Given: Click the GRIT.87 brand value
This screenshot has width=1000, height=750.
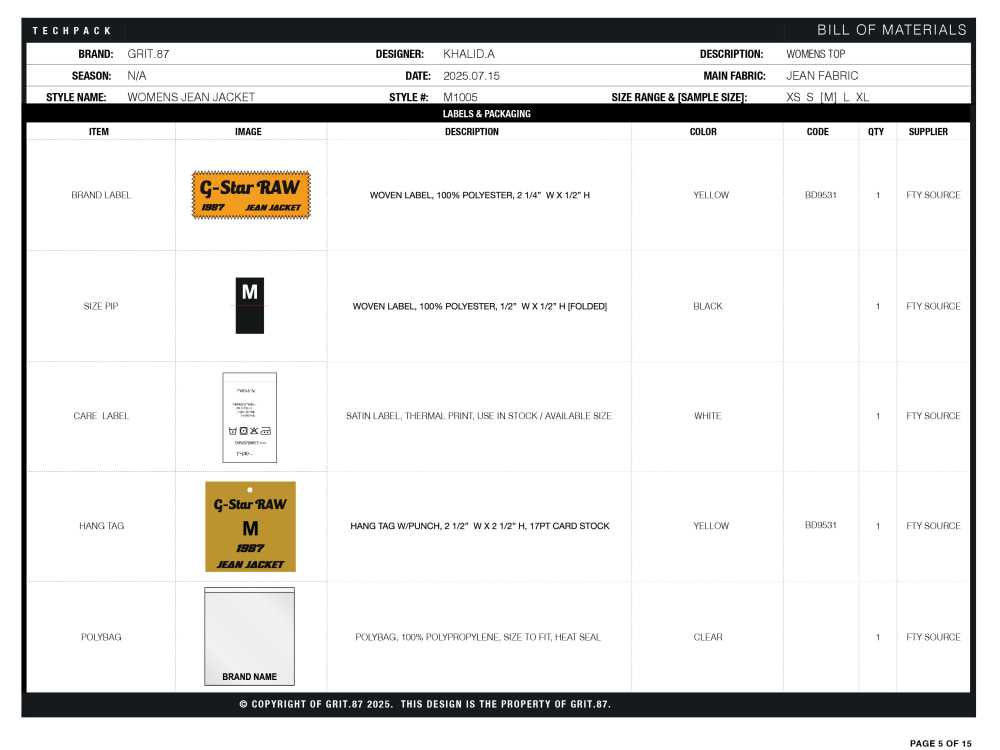Looking at the screenshot, I should coord(148,54).
